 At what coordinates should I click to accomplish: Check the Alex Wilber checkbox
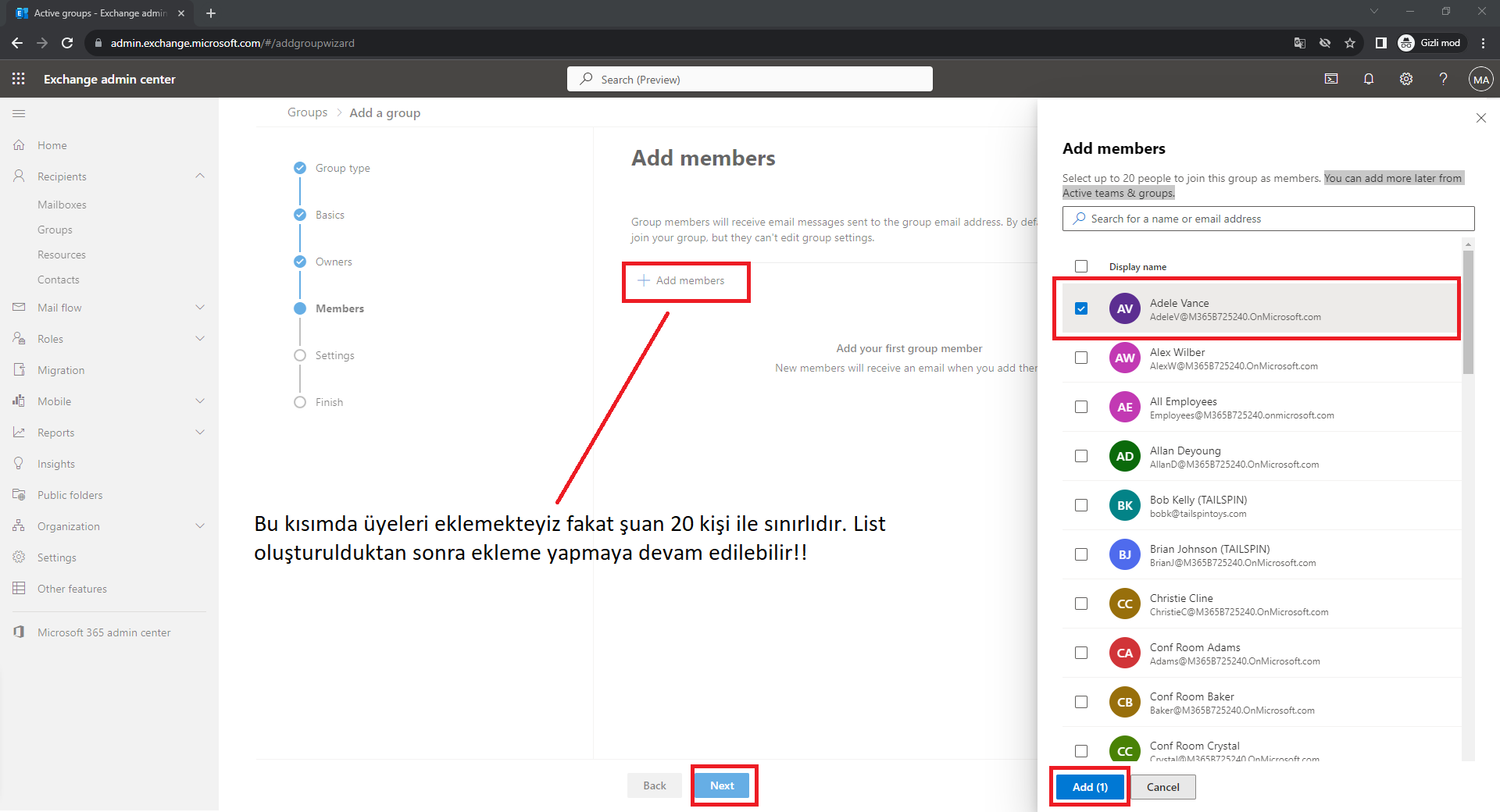pyautogui.click(x=1081, y=358)
